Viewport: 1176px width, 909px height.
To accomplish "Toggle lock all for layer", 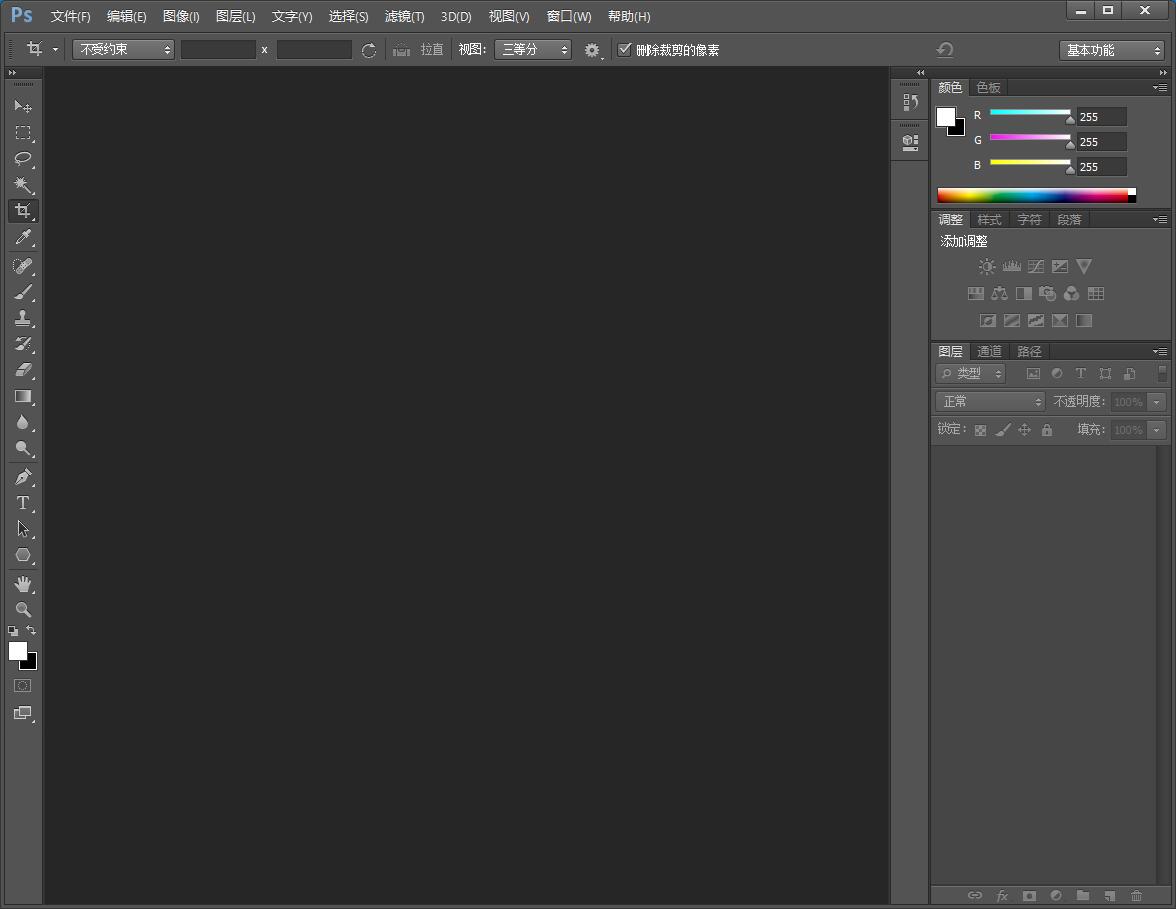I will click(1047, 430).
